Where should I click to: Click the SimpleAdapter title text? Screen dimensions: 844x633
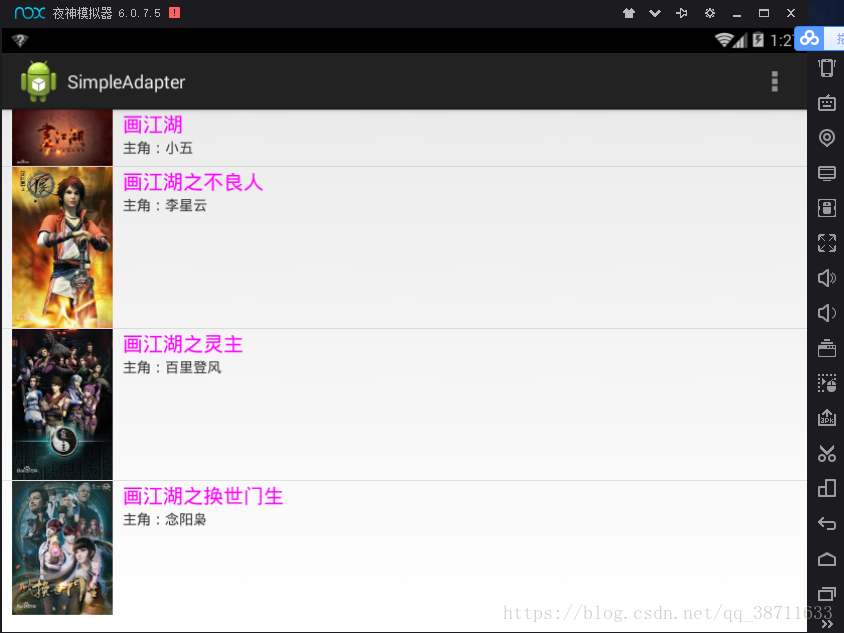pyautogui.click(x=126, y=82)
